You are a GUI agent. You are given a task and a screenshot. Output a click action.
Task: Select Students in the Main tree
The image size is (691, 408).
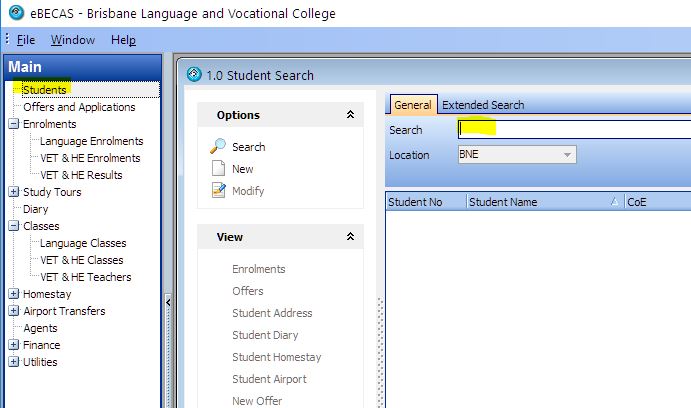click(44, 90)
